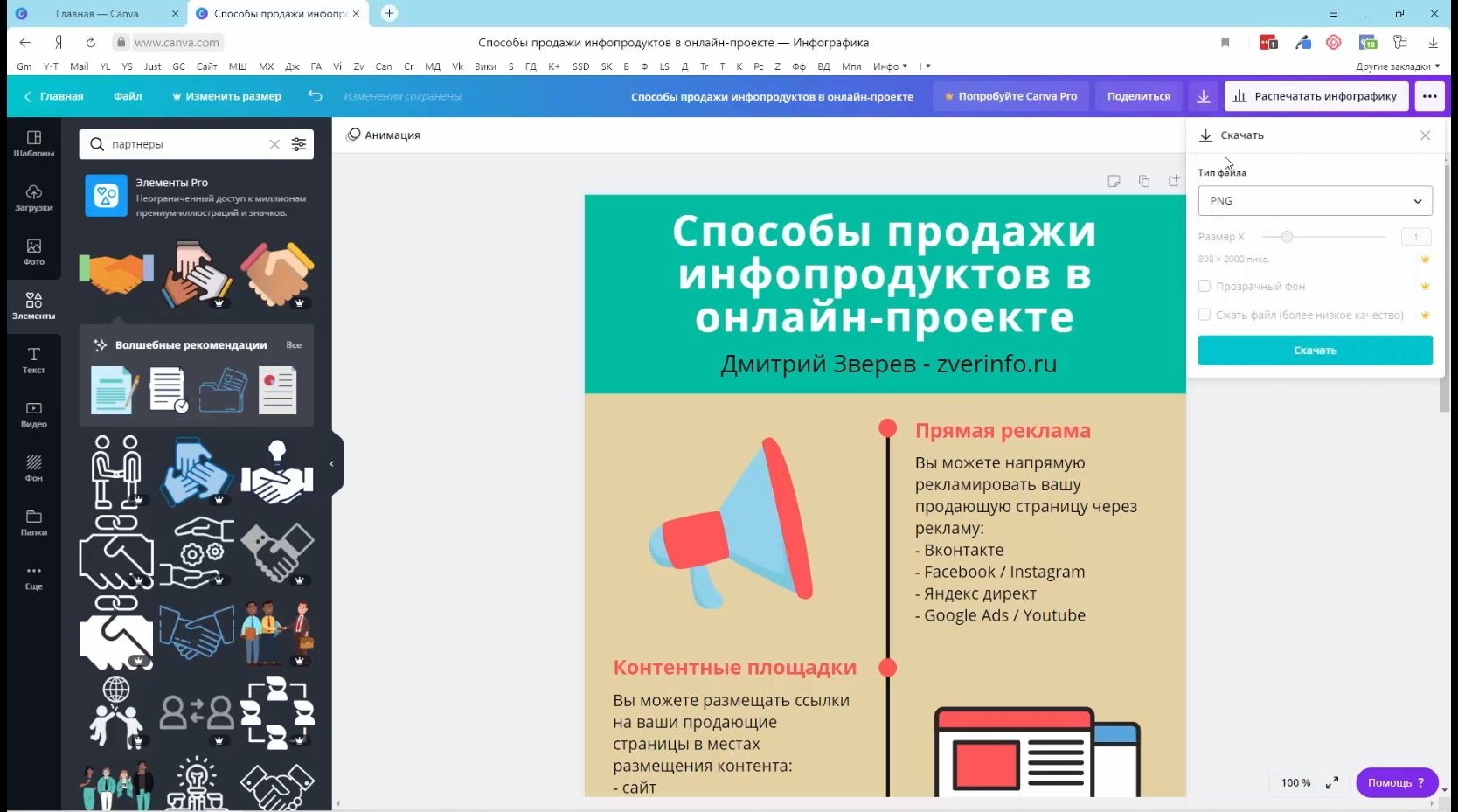The image size is (1458, 812).
Task: Expand Другие закладки bookmarks dropdown
Action: pyautogui.click(x=1398, y=66)
